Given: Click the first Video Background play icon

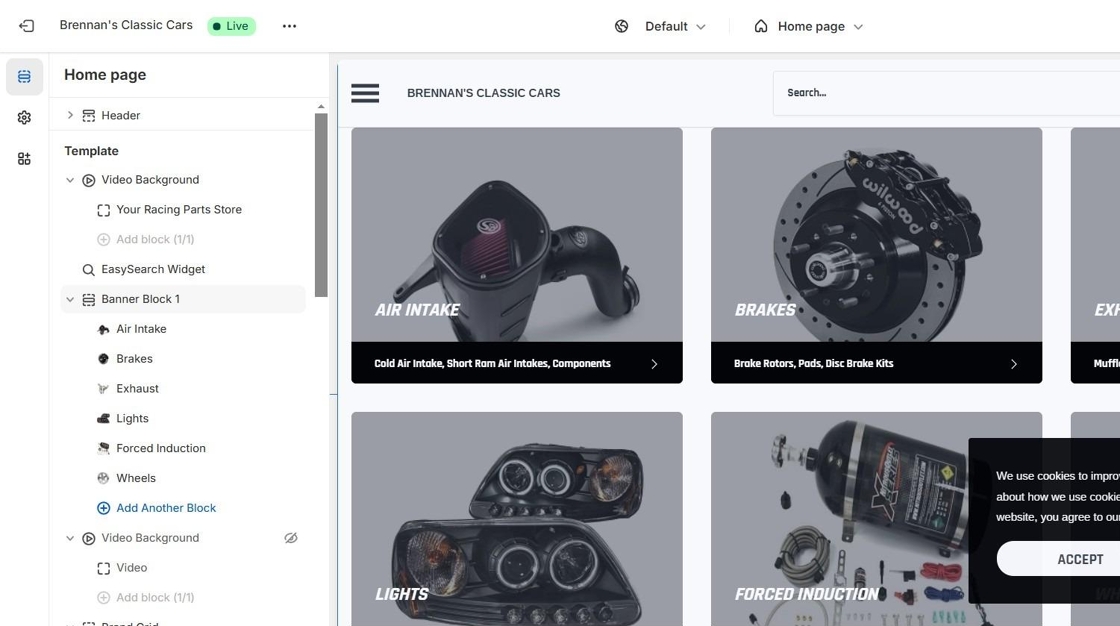Looking at the screenshot, I should pyautogui.click(x=89, y=180).
